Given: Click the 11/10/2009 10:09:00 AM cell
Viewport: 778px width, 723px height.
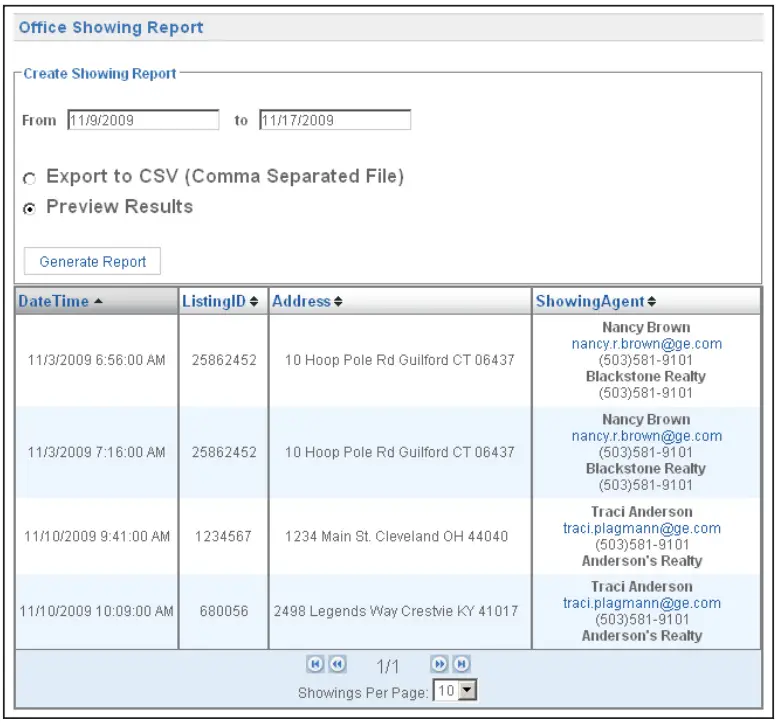Looking at the screenshot, I should tap(96, 611).
